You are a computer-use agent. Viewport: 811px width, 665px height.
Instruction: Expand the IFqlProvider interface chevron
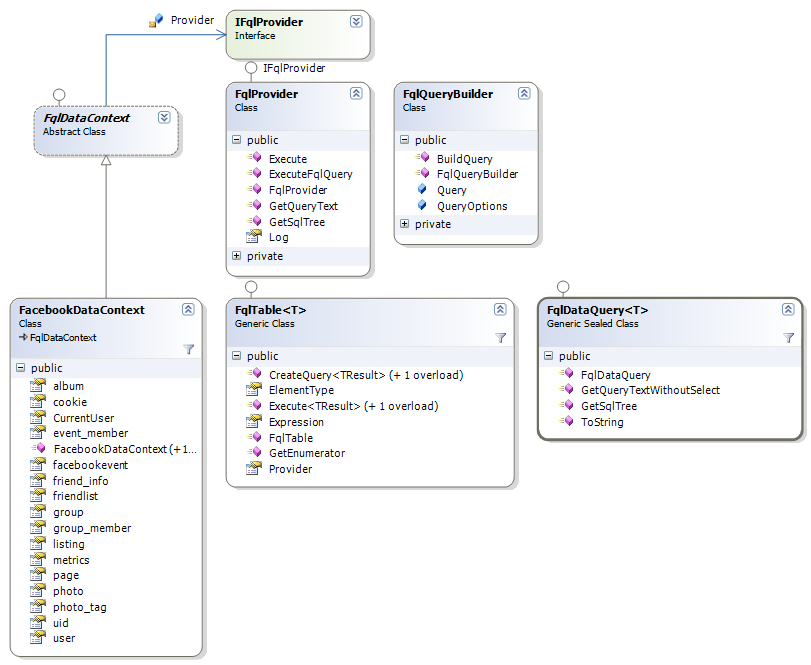356,21
